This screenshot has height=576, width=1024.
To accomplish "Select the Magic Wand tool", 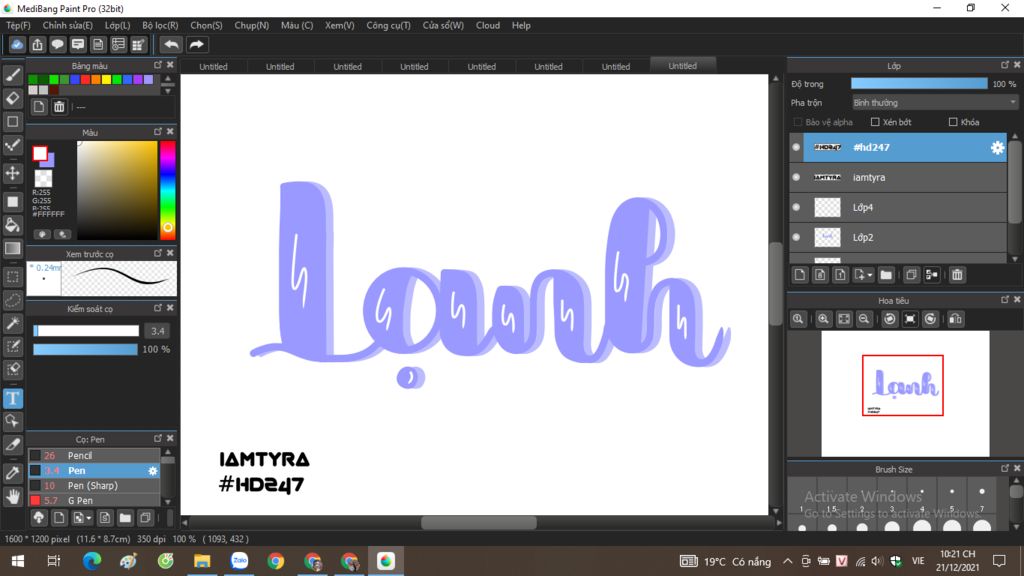I will (12, 324).
